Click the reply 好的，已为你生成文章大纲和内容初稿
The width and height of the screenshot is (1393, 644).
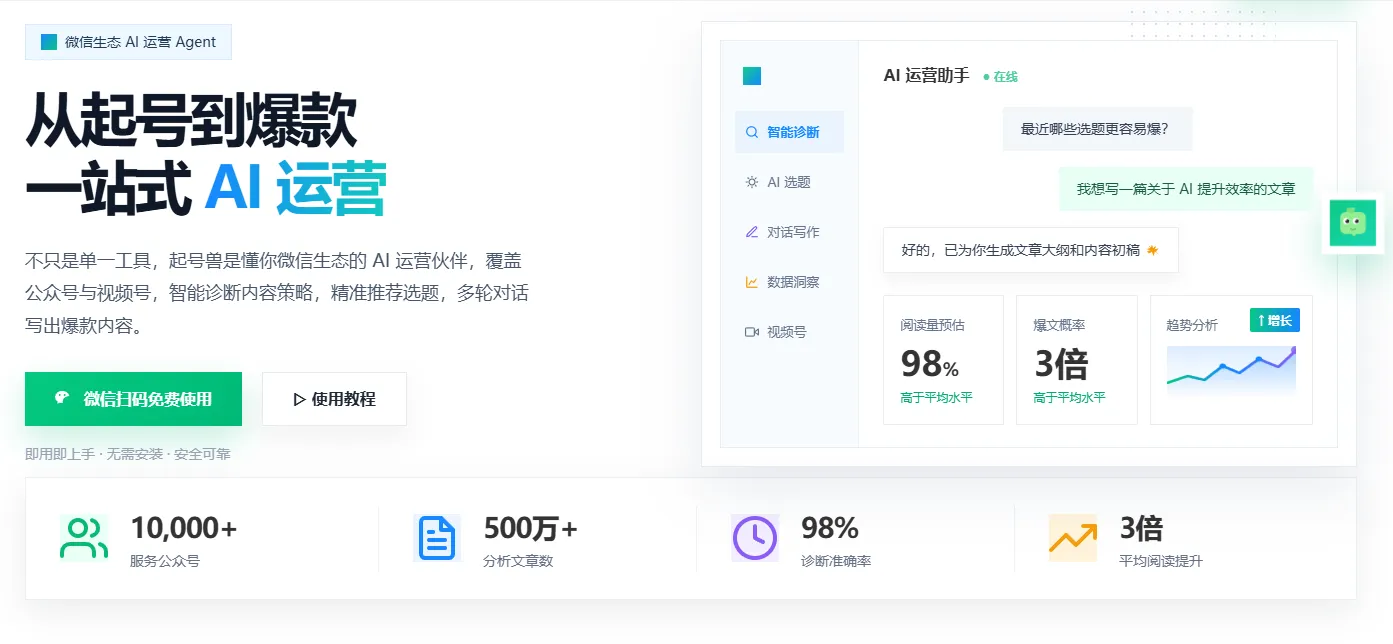tap(1030, 250)
